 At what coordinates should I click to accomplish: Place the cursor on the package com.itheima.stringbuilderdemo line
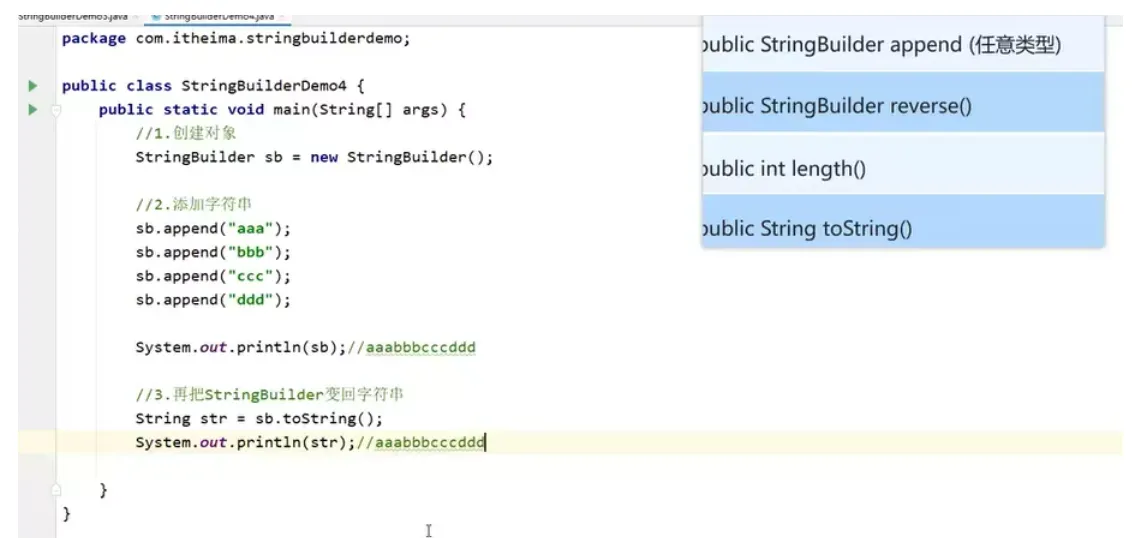(x=237, y=39)
